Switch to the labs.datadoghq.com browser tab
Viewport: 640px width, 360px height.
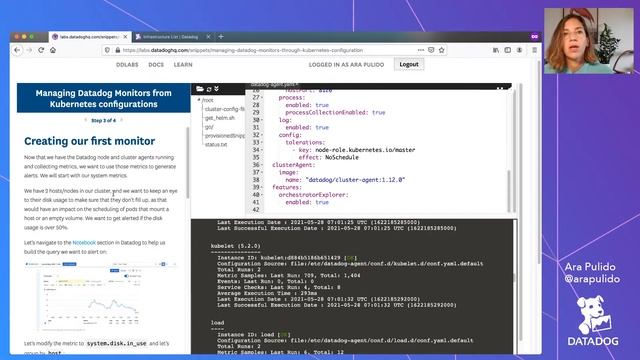tap(89, 37)
